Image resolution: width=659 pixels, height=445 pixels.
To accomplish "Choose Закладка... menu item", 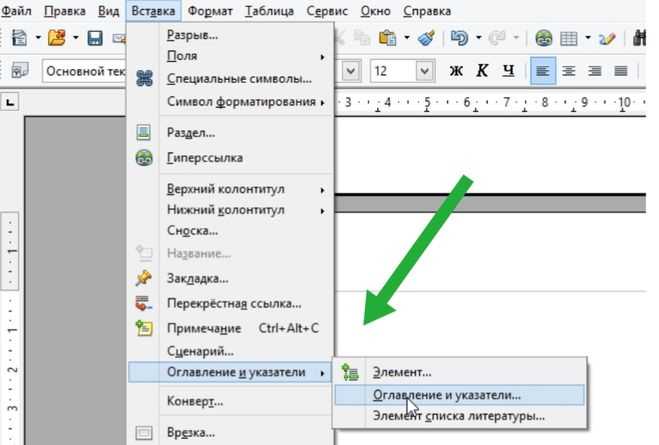I will [230, 278].
